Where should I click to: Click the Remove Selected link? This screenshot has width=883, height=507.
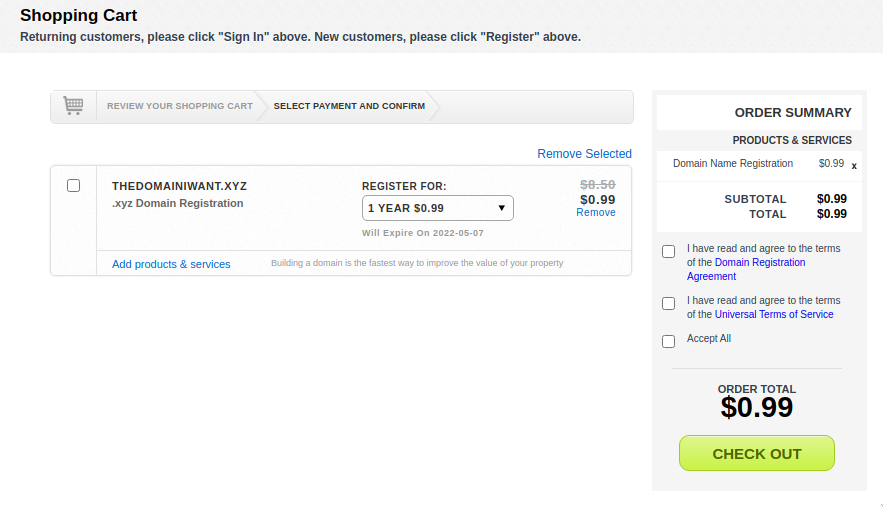coord(584,154)
